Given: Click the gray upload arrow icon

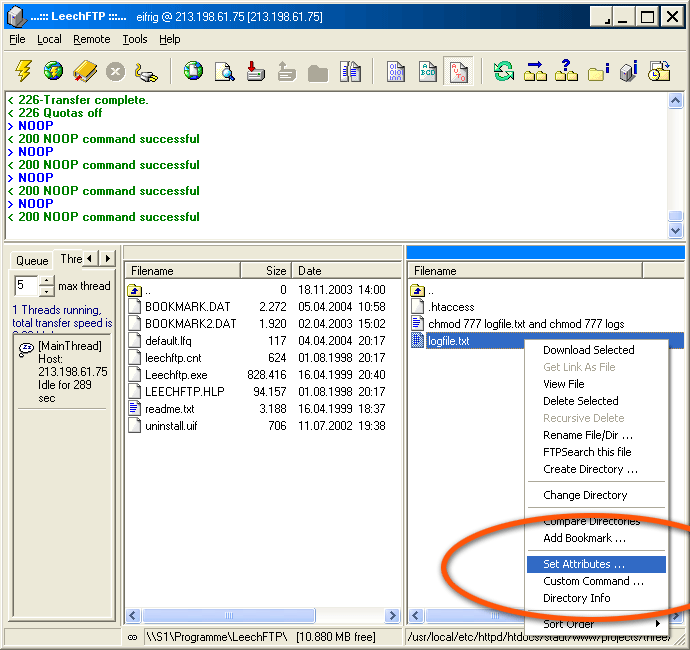Looking at the screenshot, I should (286, 71).
